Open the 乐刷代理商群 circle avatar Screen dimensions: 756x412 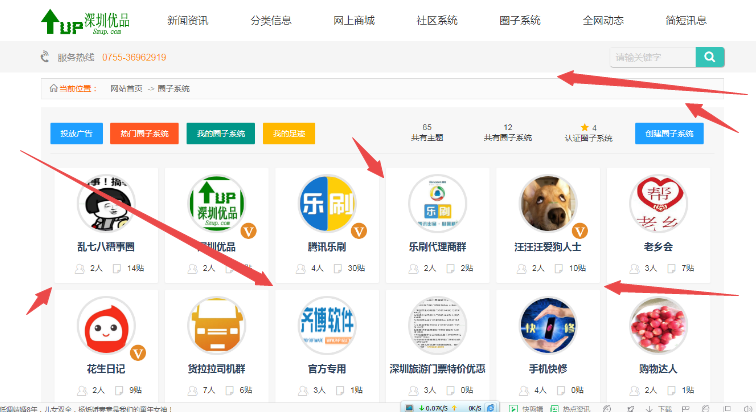pyautogui.click(x=437, y=204)
